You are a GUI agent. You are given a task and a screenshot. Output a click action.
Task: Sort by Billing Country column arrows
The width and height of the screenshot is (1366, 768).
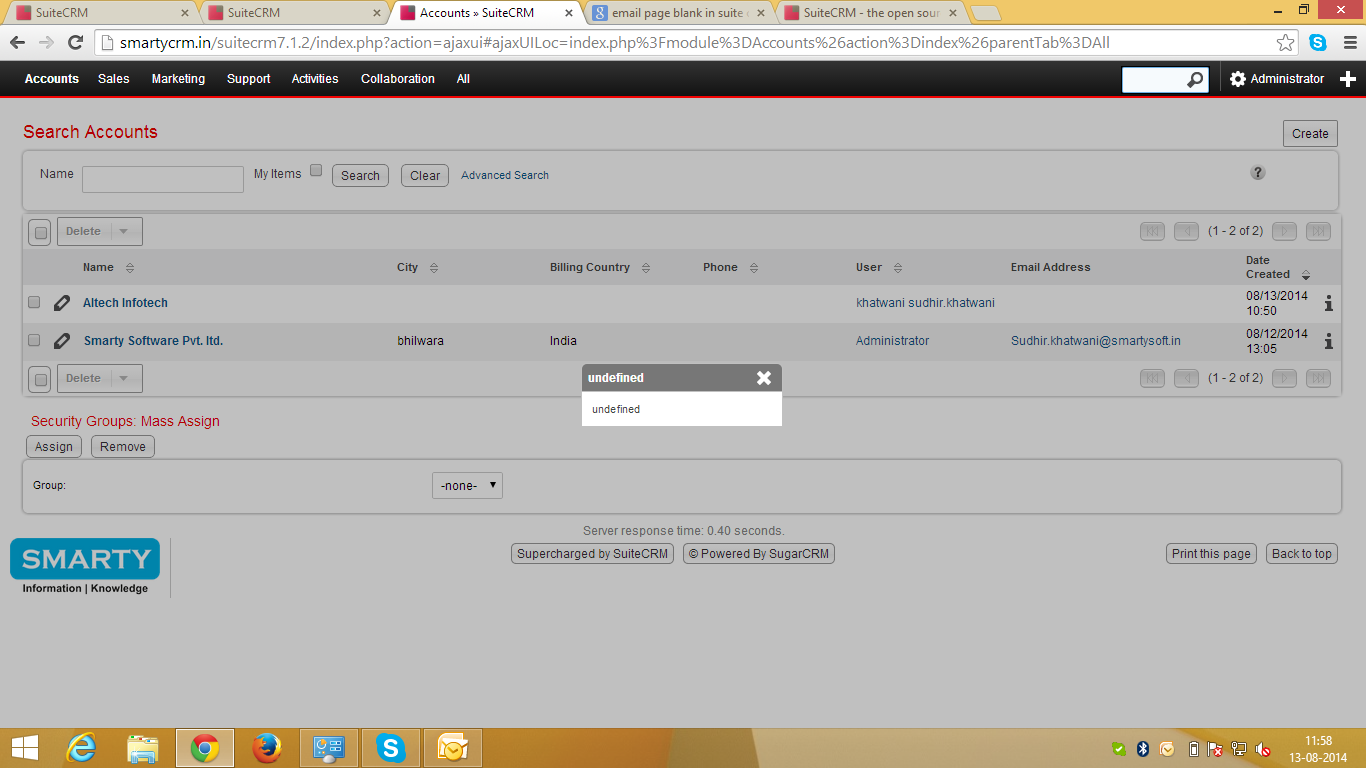[x=646, y=268]
